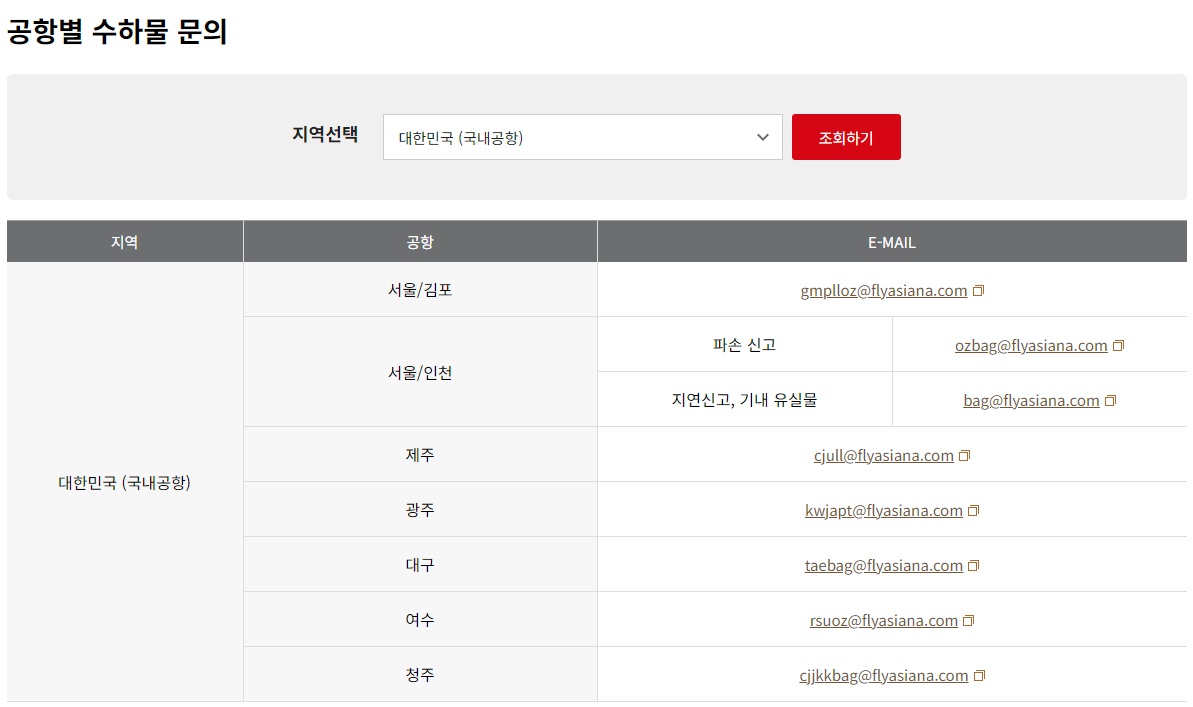Open rsuoz@flyasiana.com email link
The image size is (1193, 707).
pyautogui.click(x=883, y=620)
